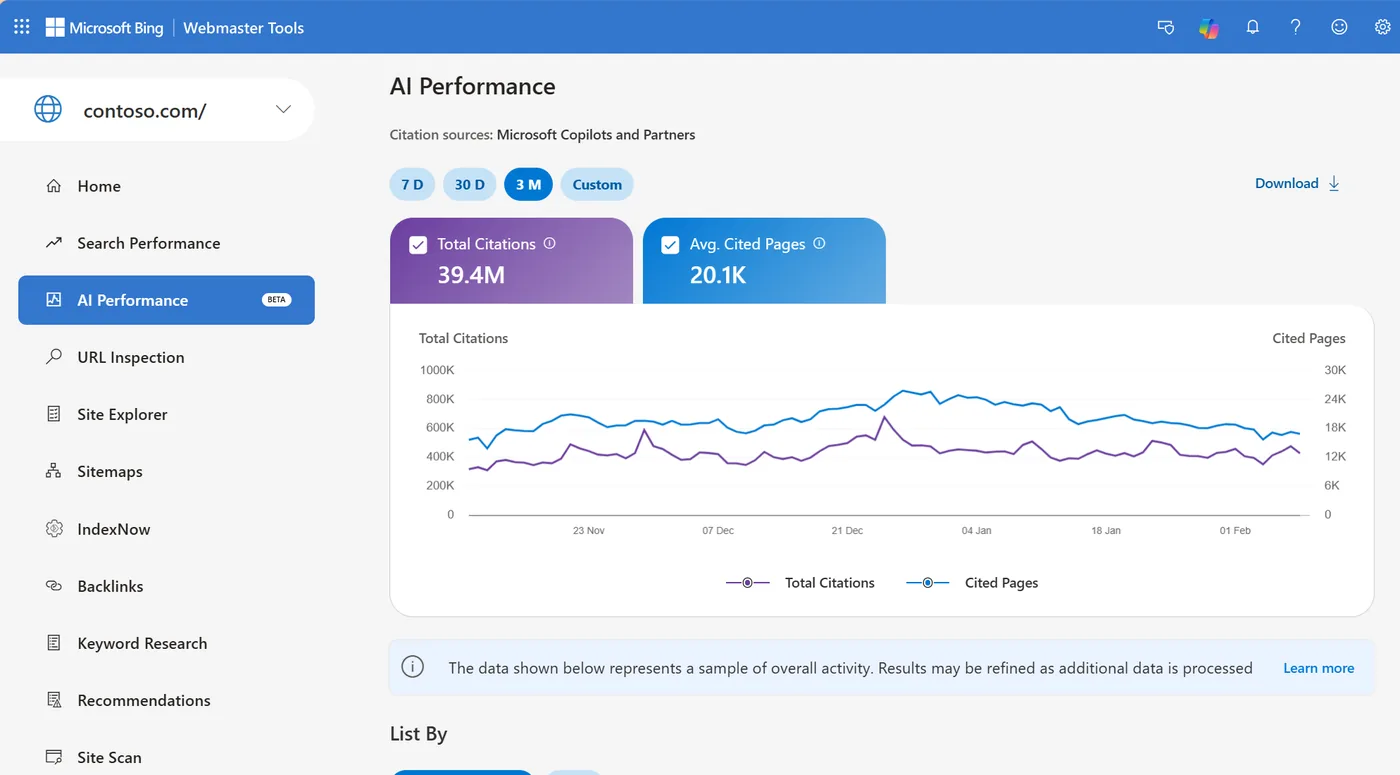Click the Webmaster Tools title link
Screen dimensions: 1400x775
pos(244,27)
